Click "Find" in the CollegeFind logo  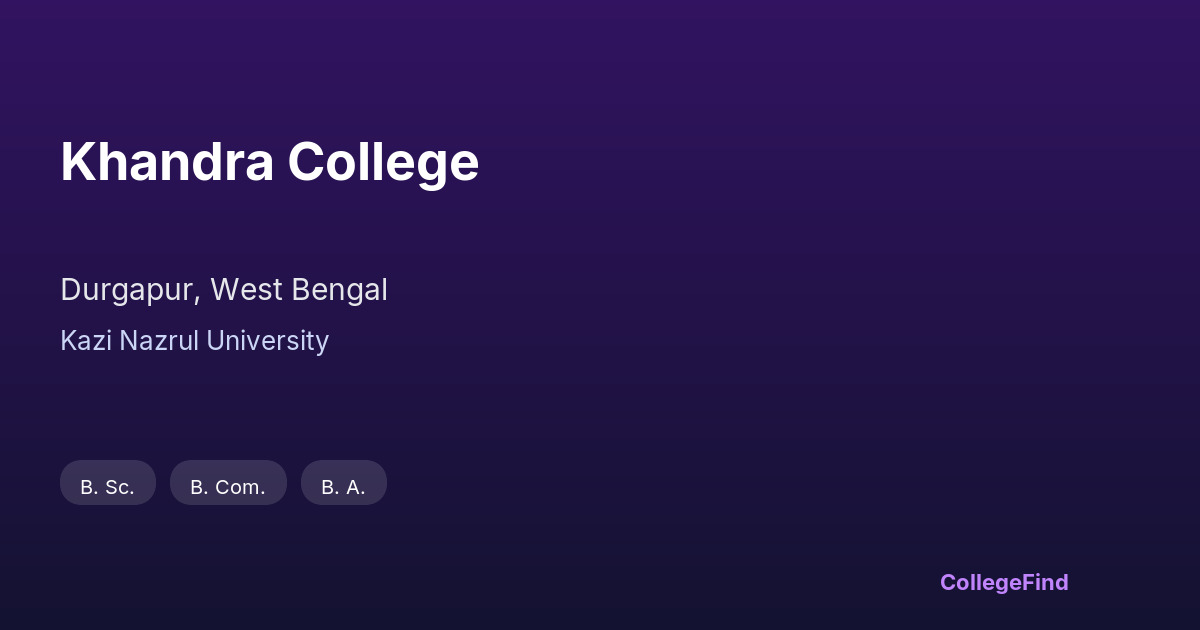click(x=1045, y=582)
